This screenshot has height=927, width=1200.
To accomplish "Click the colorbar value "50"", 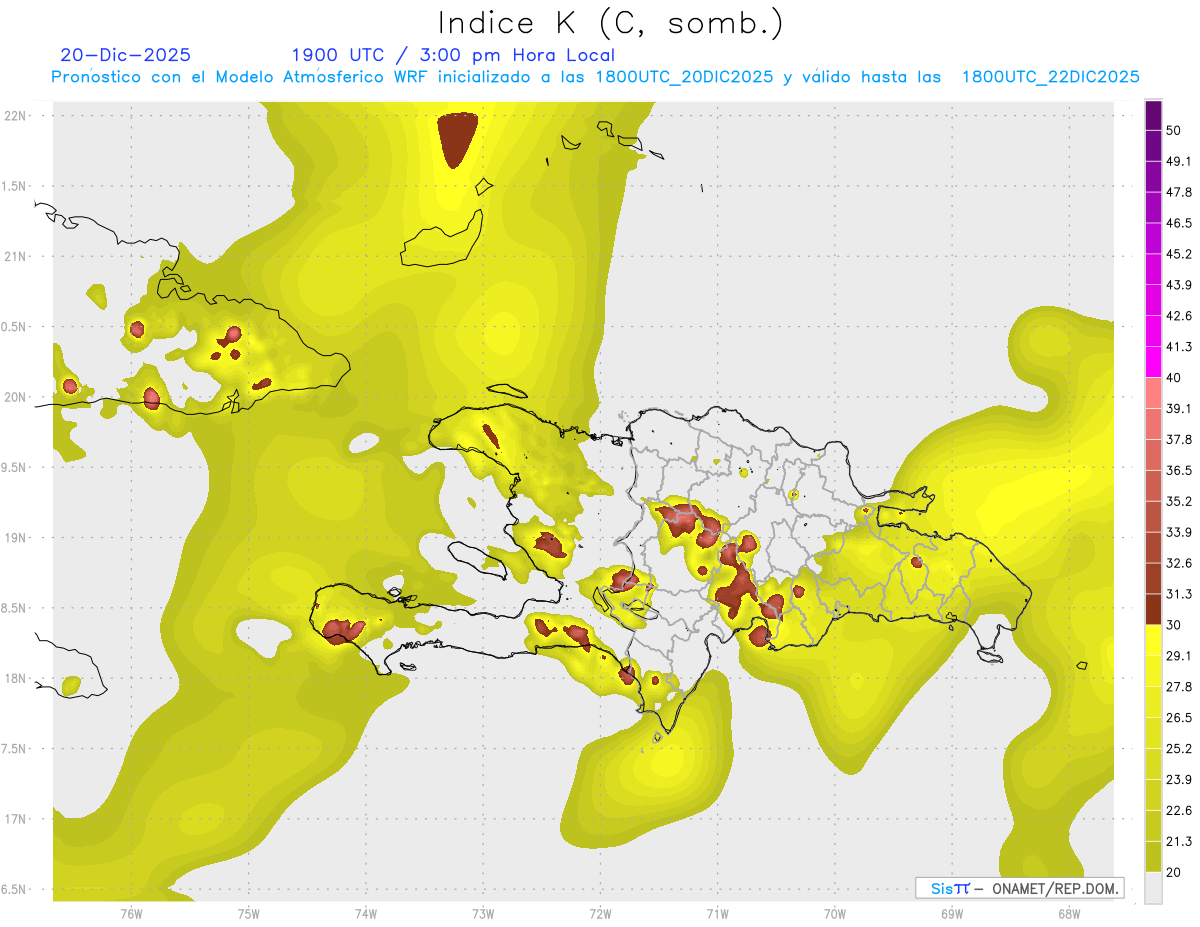I will pos(1174,130).
